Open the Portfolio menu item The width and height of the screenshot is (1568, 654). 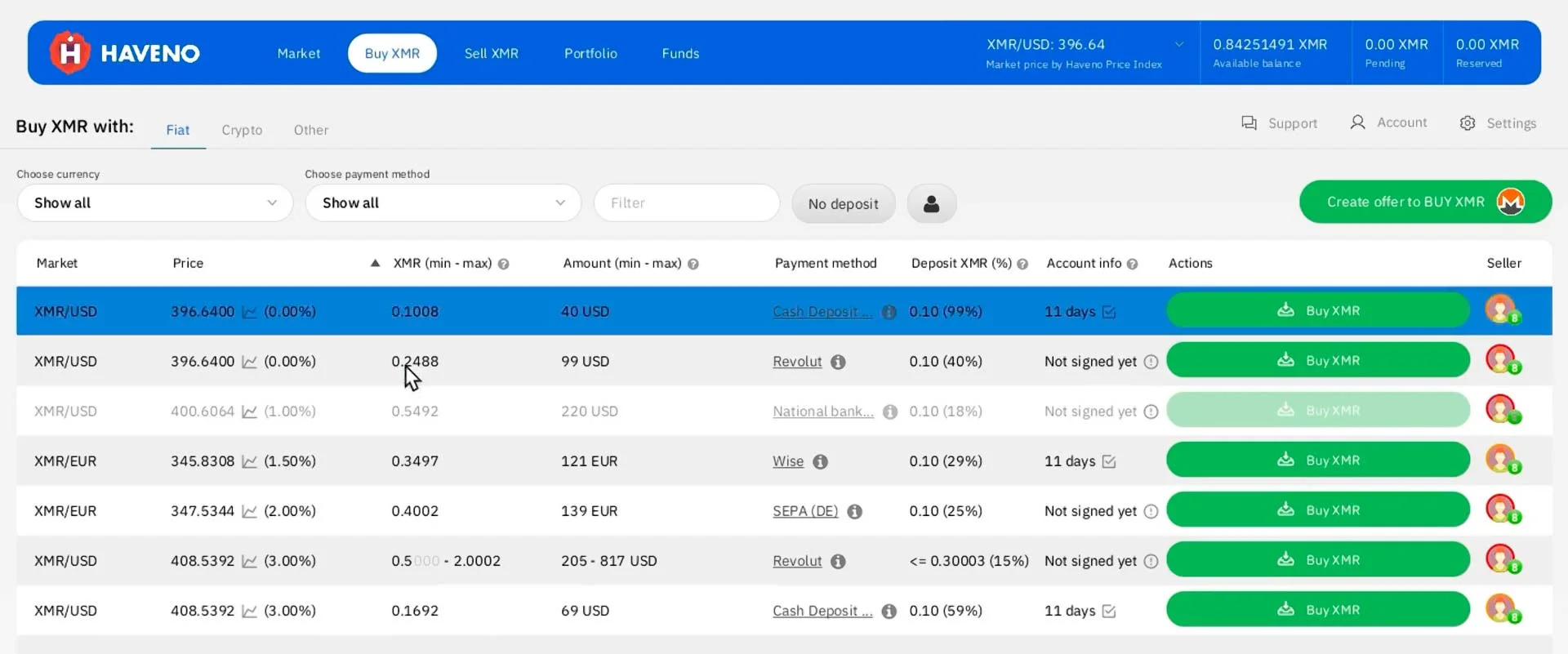(590, 53)
